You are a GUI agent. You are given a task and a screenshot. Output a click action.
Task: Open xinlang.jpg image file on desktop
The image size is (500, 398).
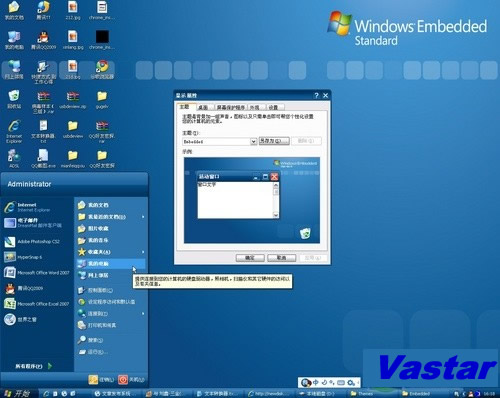pyautogui.click(x=72, y=40)
